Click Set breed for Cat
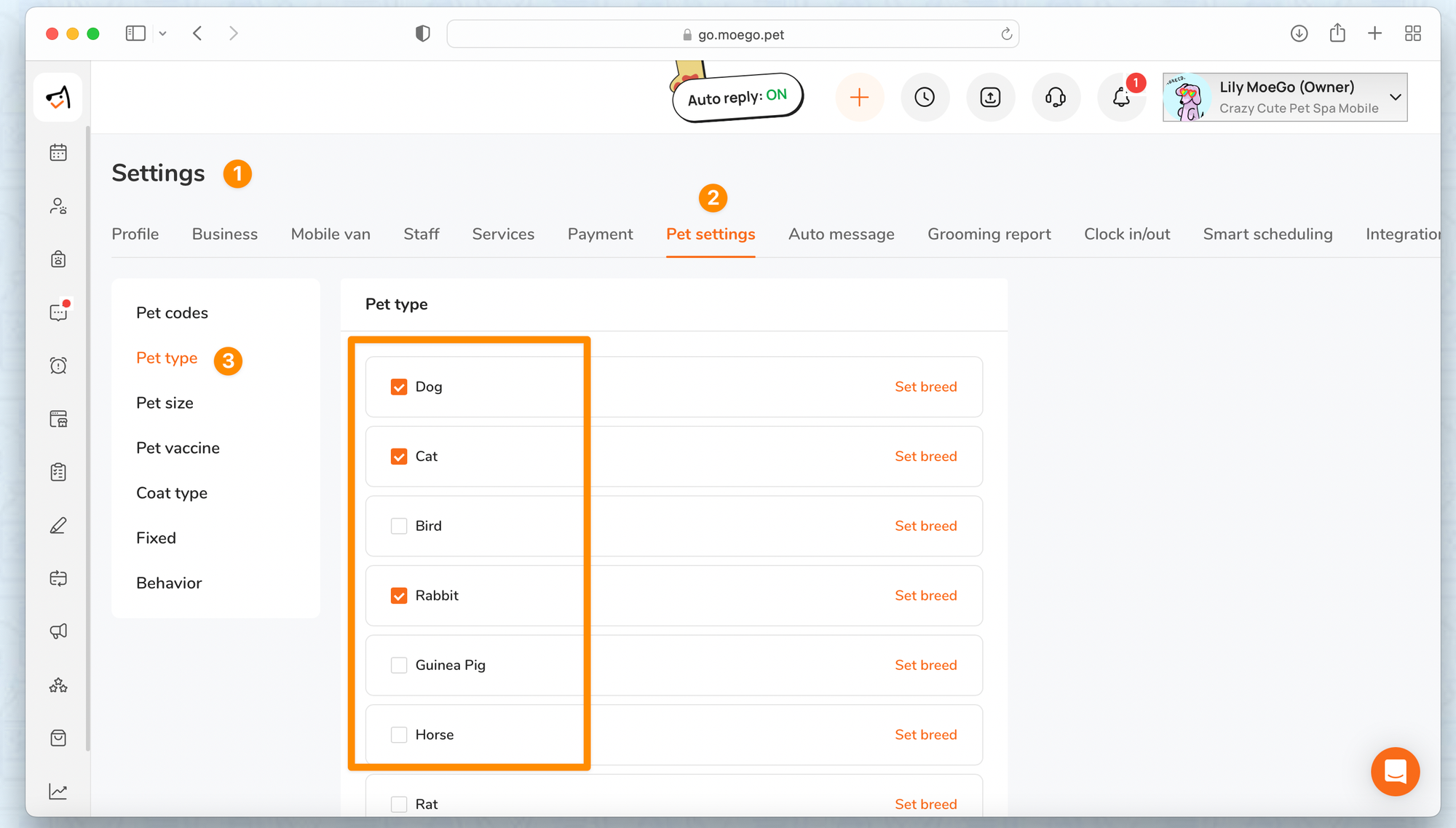 click(925, 457)
